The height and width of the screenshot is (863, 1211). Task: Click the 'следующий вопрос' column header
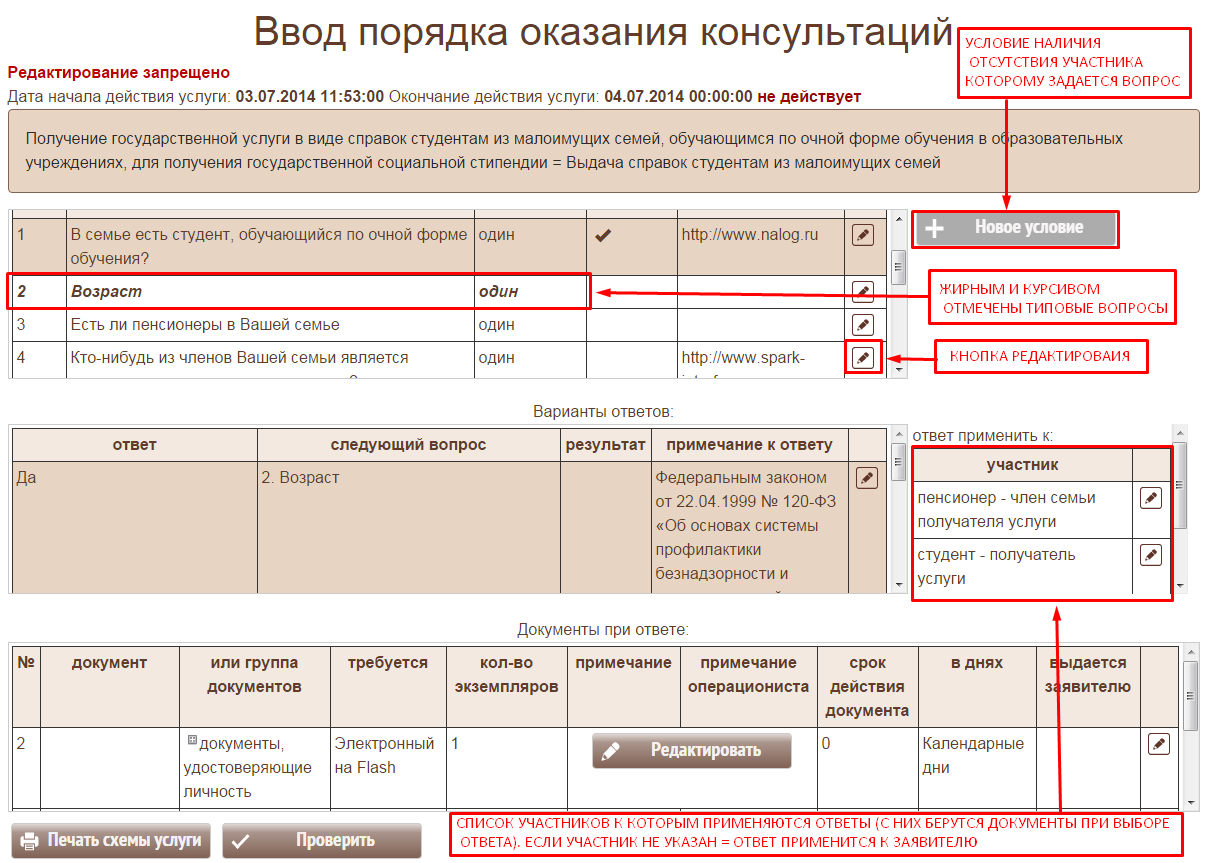pos(408,445)
